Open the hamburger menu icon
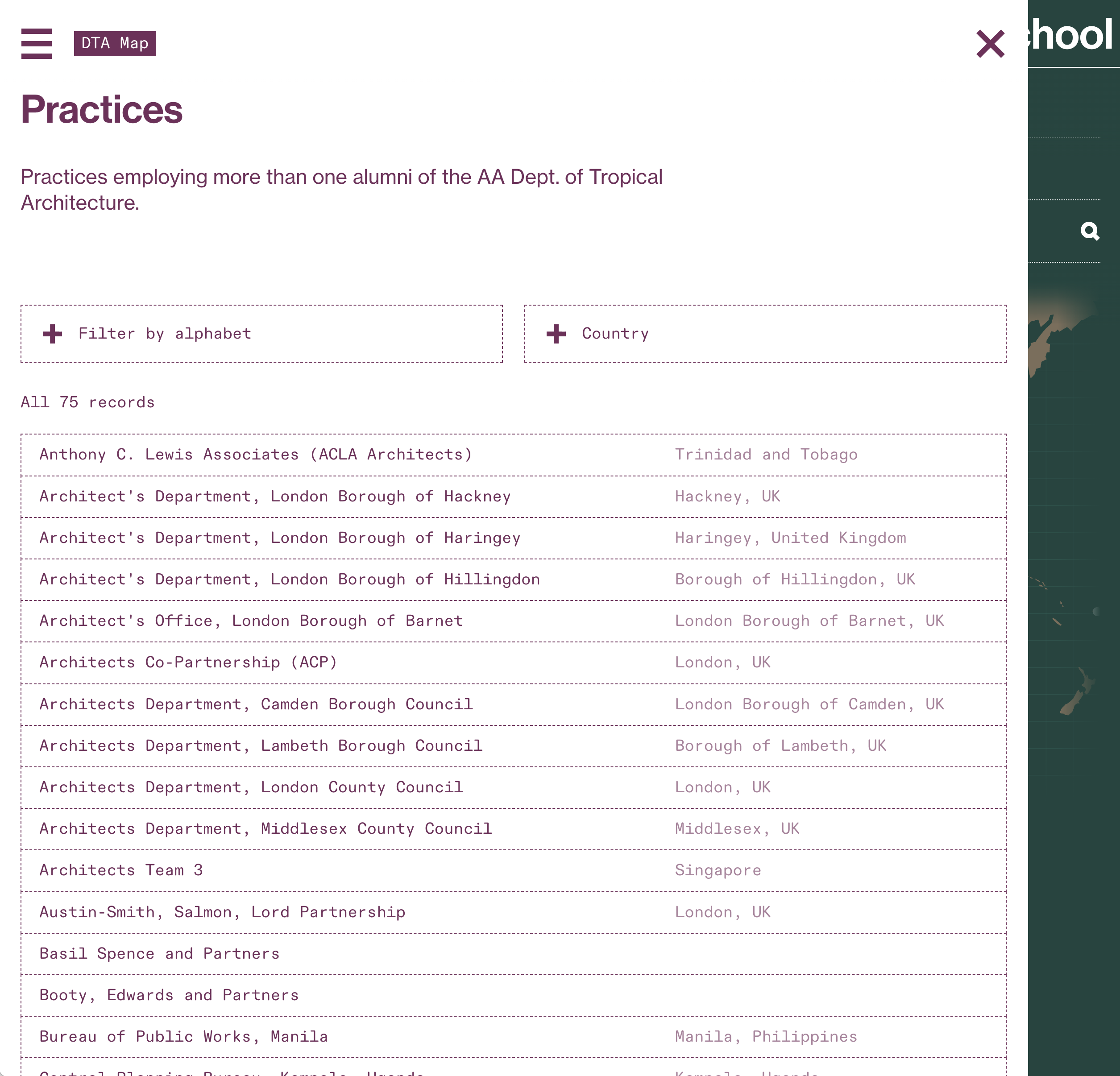 point(37,43)
